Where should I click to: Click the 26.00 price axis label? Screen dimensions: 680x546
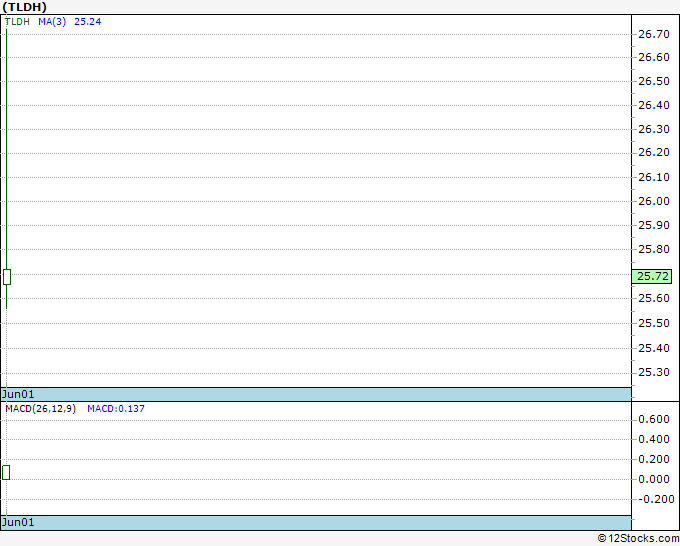coord(654,201)
